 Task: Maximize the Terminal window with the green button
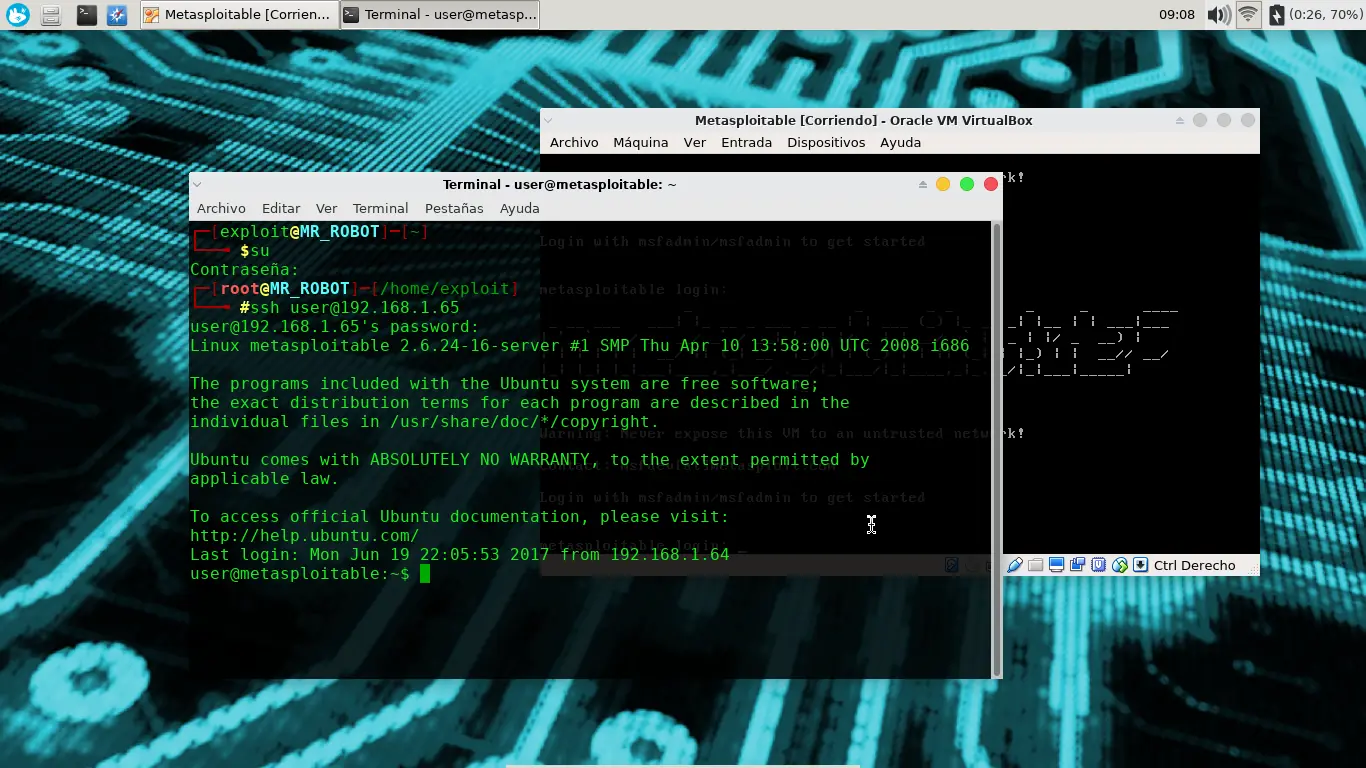[x=967, y=185]
